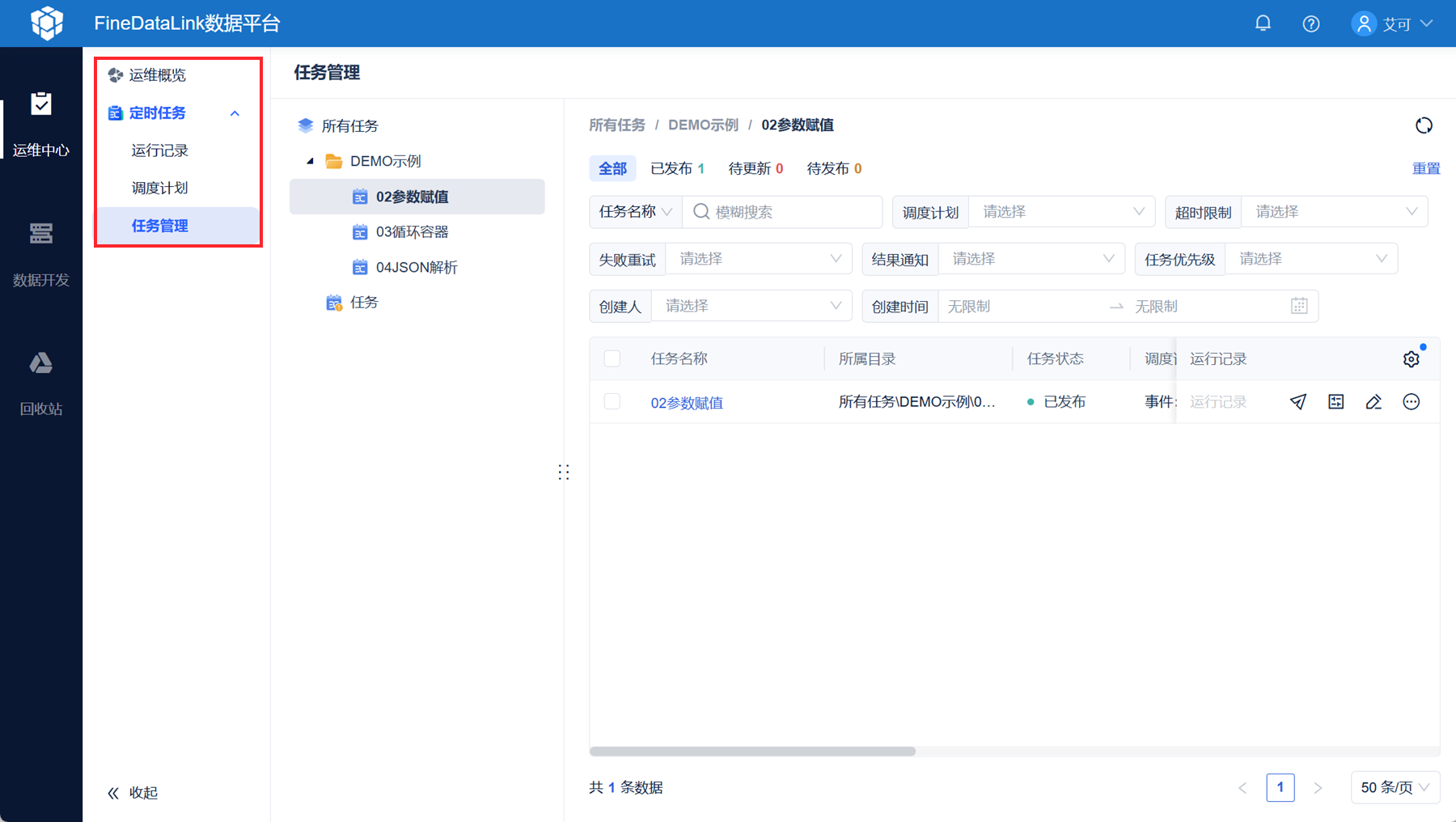Click the horizontal table scrollbar
The width and height of the screenshot is (1456, 822).
pyautogui.click(x=752, y=752)
